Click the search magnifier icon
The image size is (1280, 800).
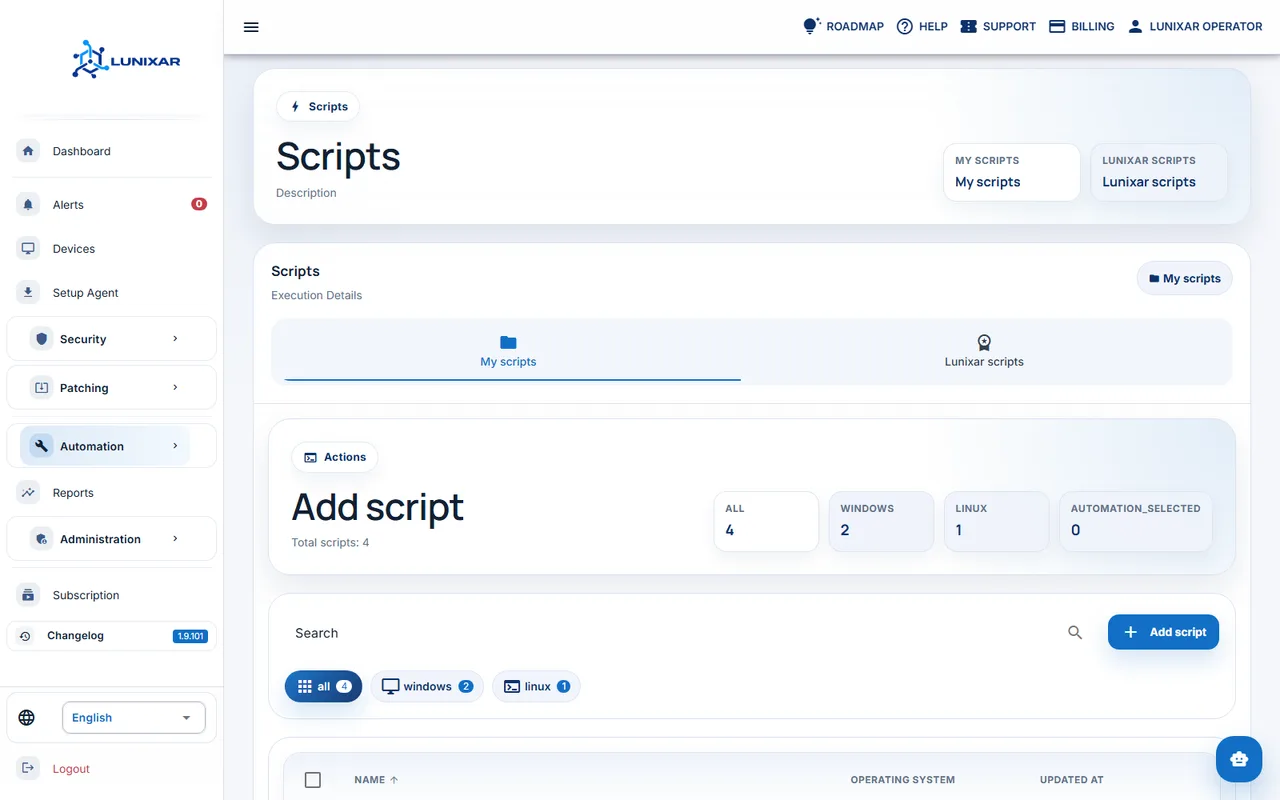click(x=1075, y=632)
